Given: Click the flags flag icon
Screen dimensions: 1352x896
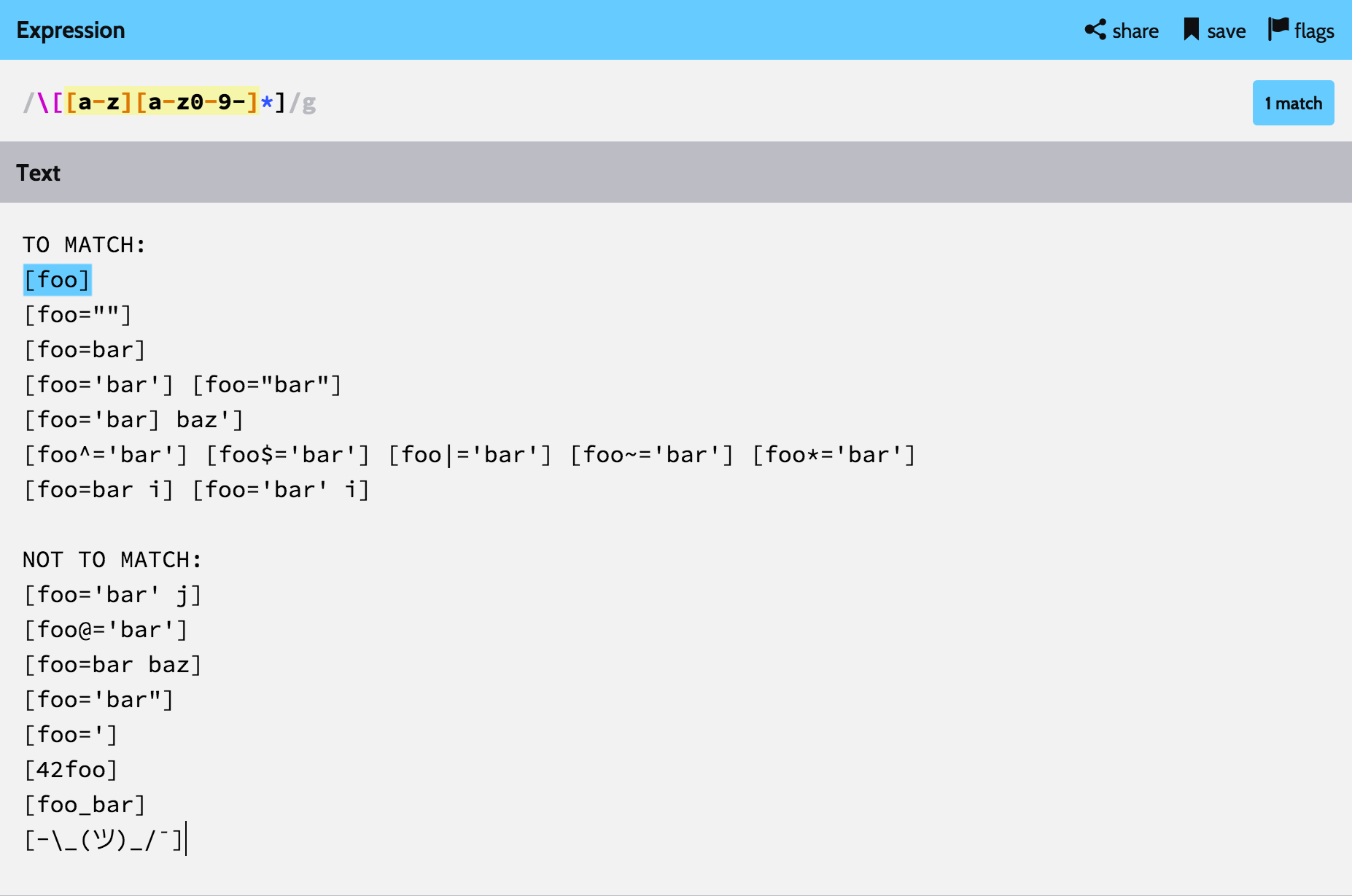Looking at the screenshot, I should [1278, 29].
